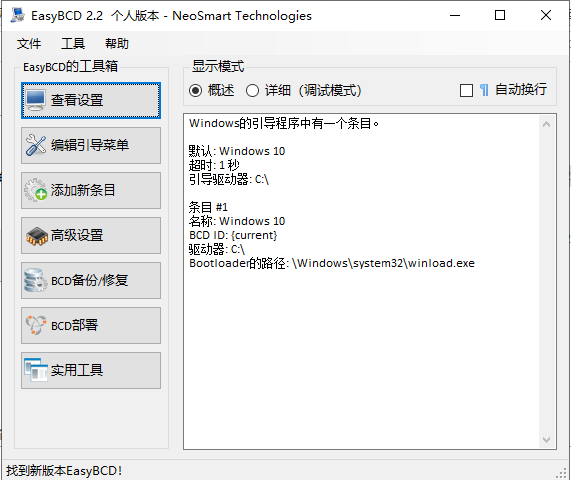Open the 编辑引导菜单 button
The width and height of the screenshot is (571, 480).
tap(91, 145)
